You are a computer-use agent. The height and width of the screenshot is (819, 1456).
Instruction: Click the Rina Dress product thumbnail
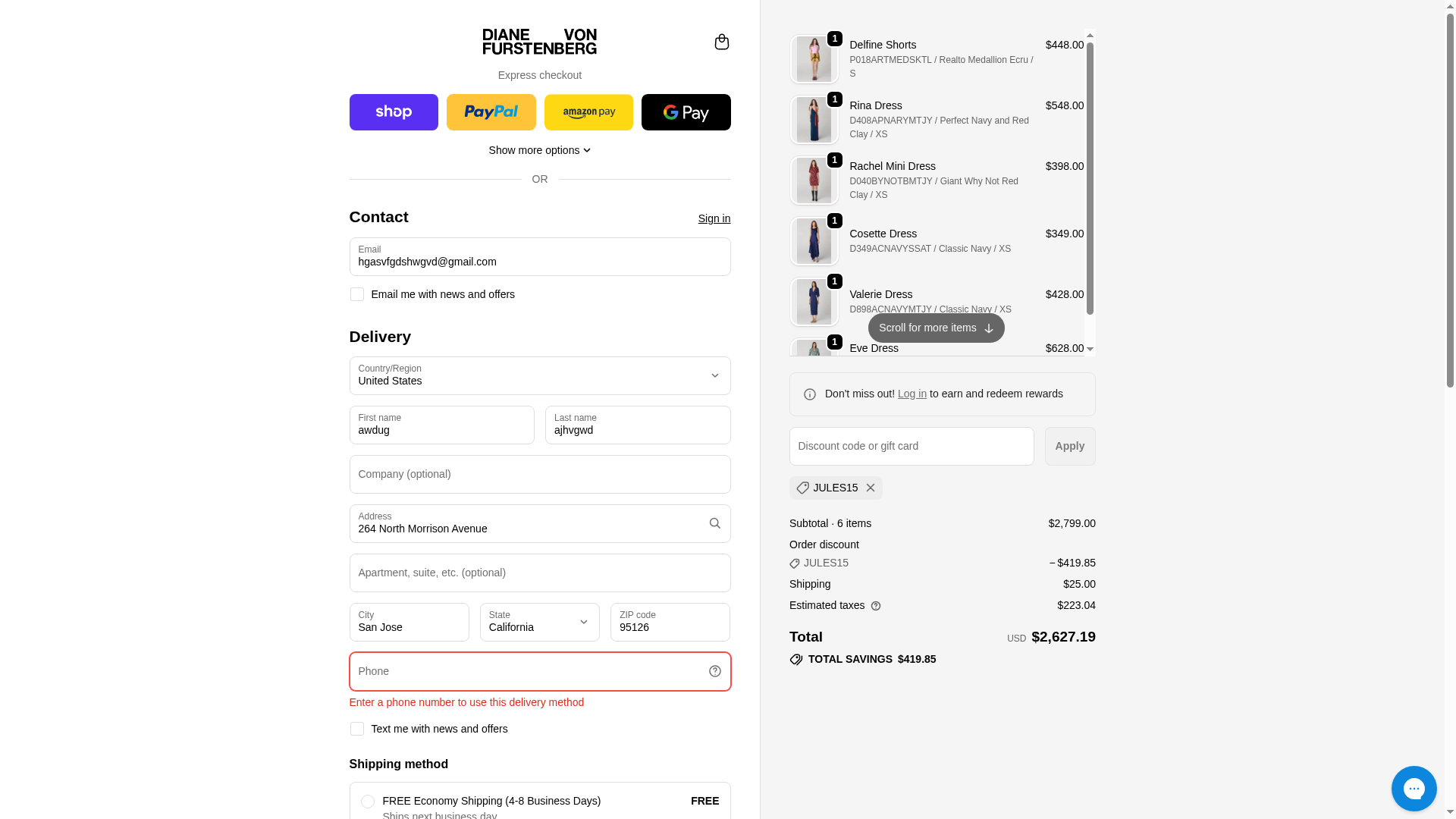point(814,120)
